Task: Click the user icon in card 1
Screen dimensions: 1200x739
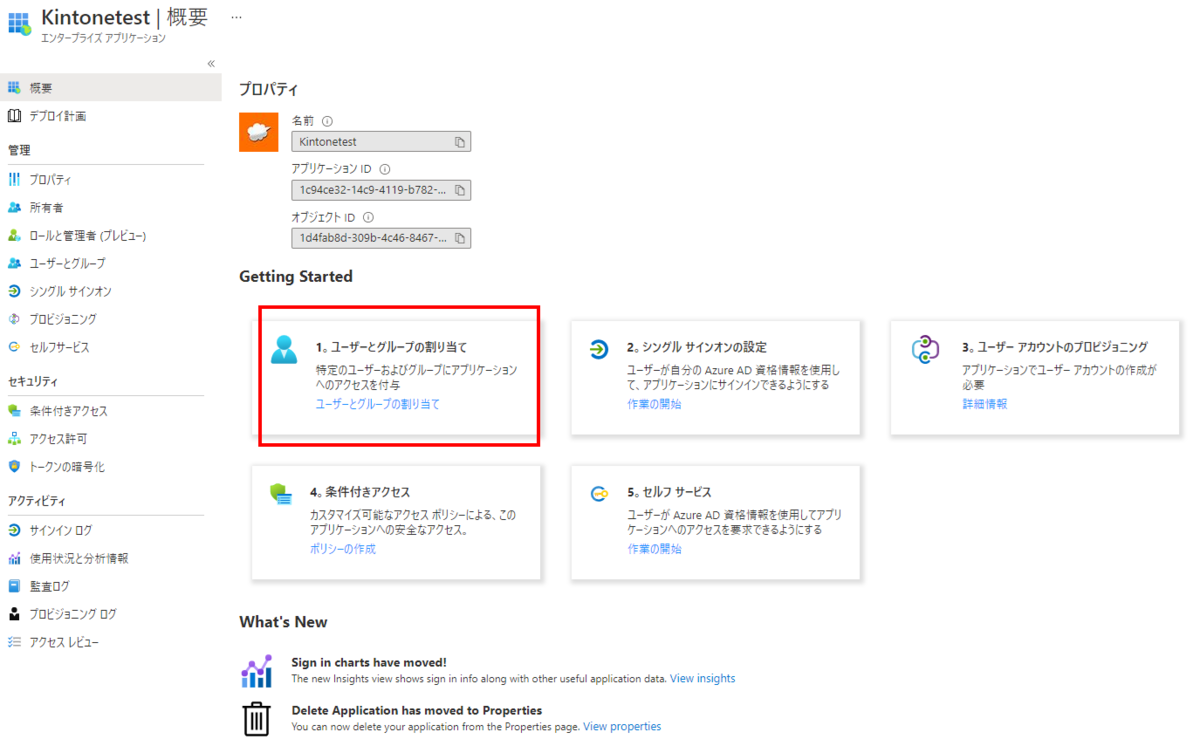Action: click(284, 348)
